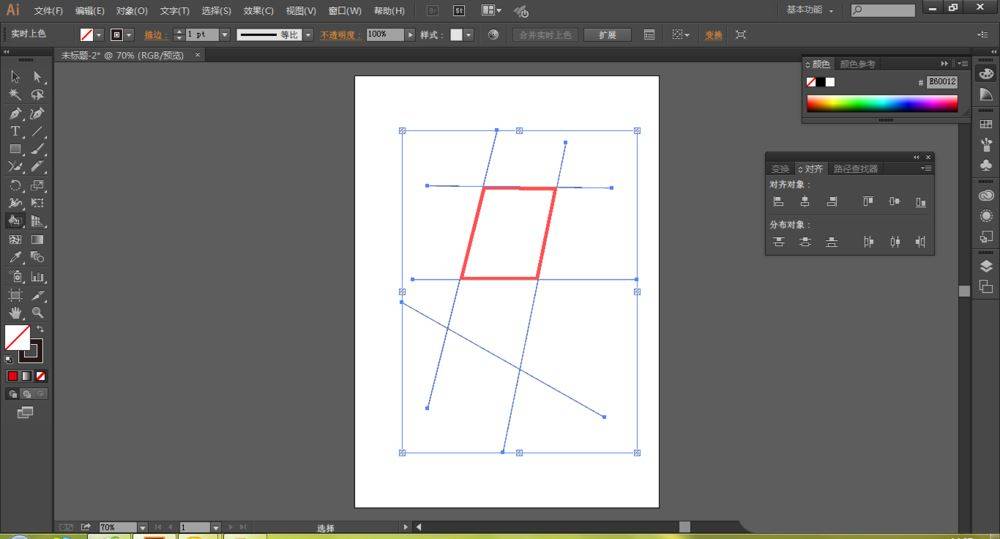The image size is (1000, 539).
Task: Select the Eyedropper tool
Action: tap(15, 258)
